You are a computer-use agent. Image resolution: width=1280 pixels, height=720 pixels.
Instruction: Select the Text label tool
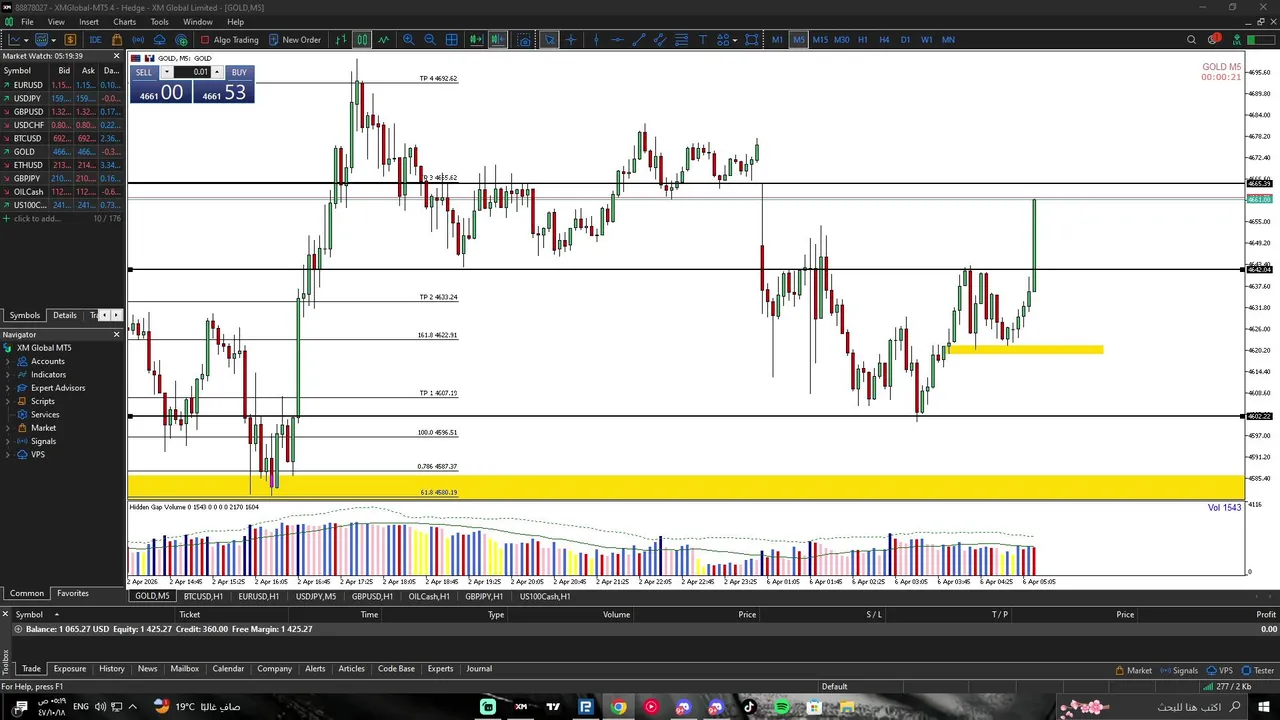(x=703, y=40)
